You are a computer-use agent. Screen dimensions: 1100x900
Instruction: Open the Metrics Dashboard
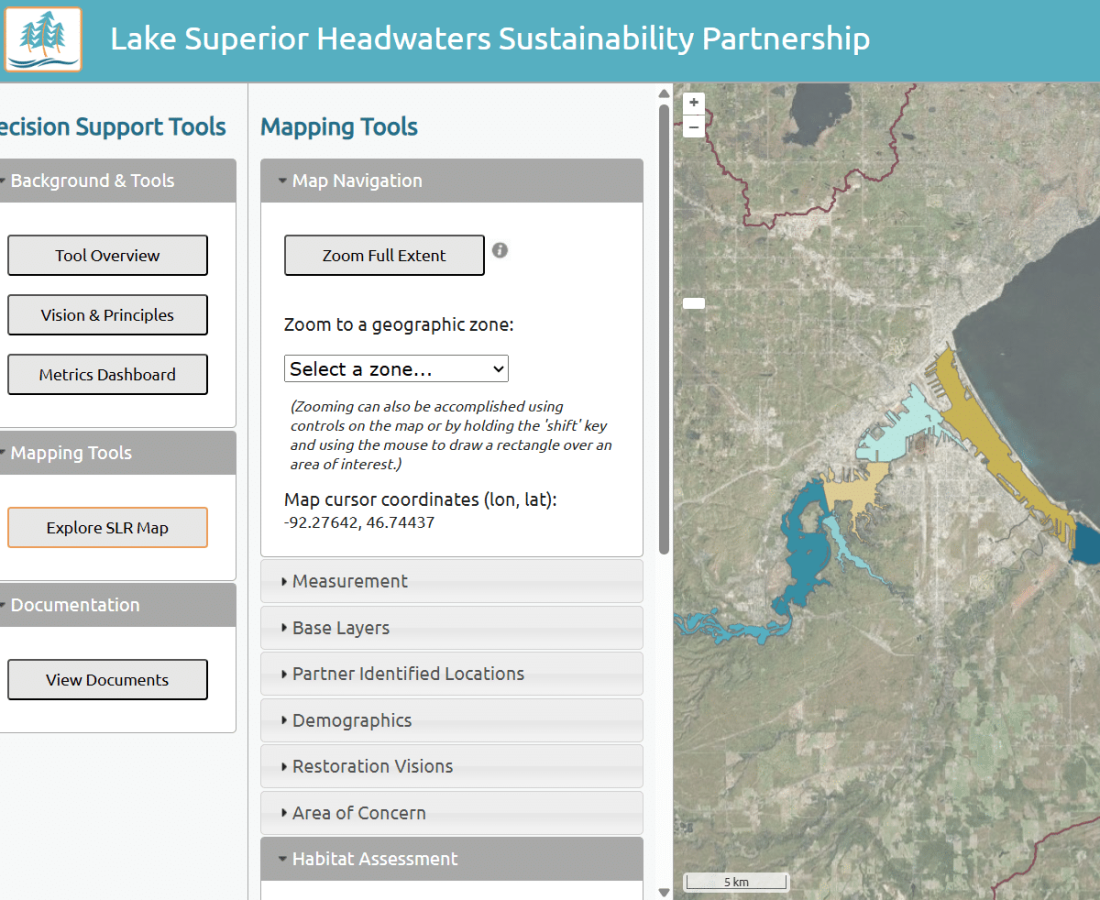click(x=107, y=375)
